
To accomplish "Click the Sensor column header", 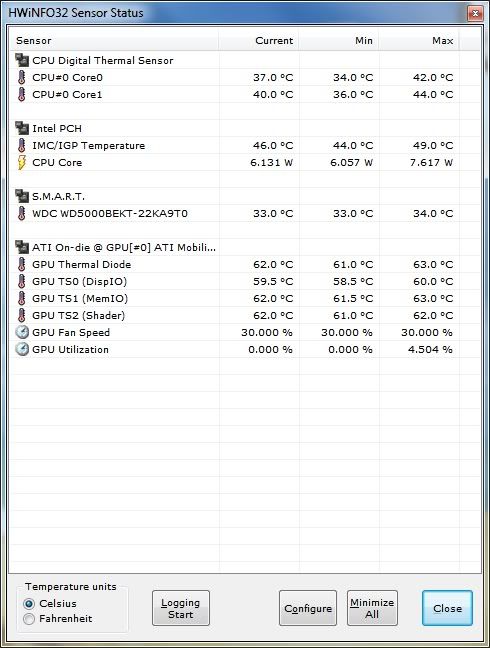I will click(114, 40).
